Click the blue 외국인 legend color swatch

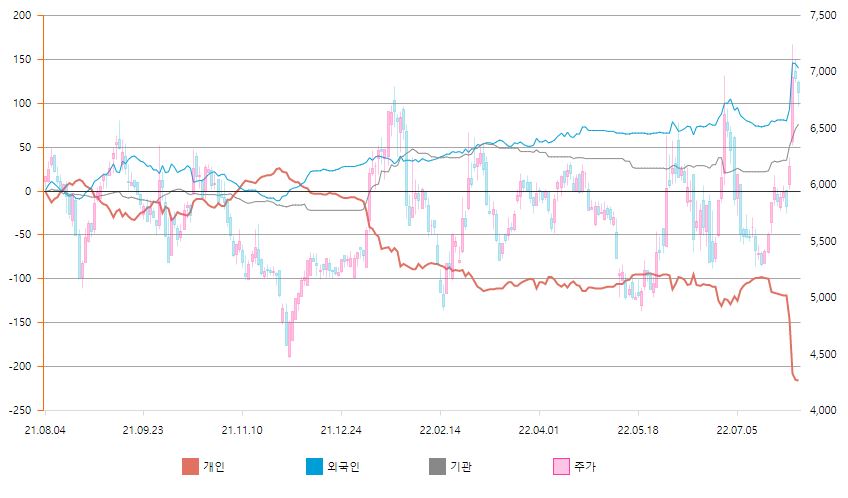point(314,466)
